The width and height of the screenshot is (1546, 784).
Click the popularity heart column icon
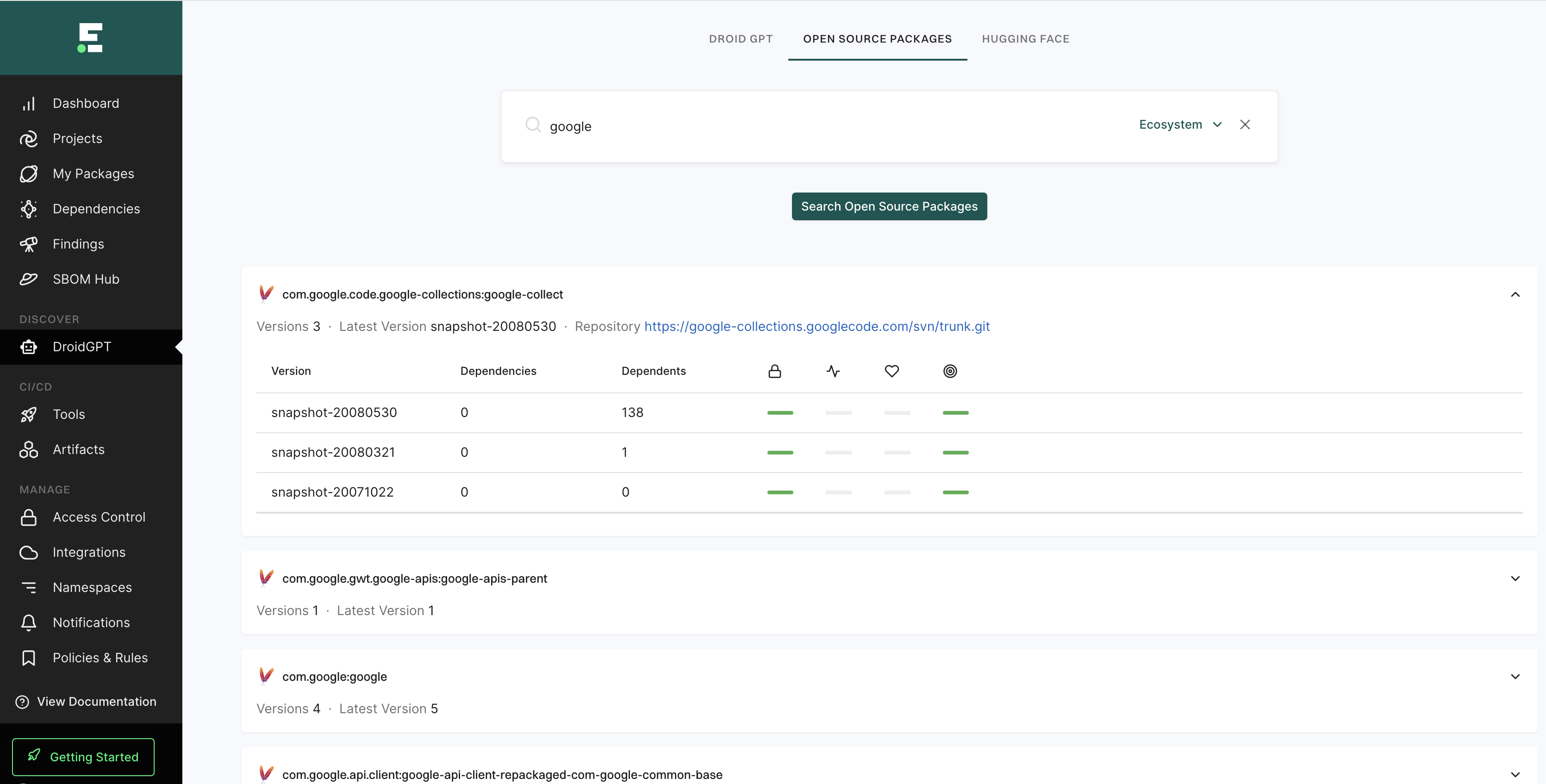892,371
